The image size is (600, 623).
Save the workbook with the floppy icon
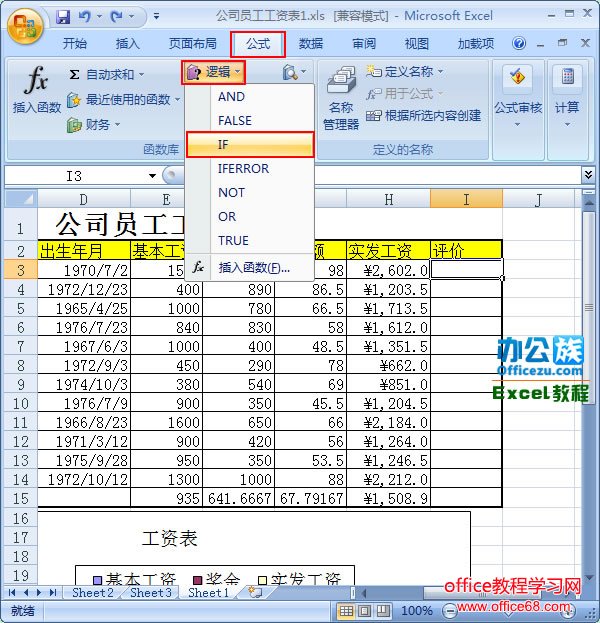[63, 17]
